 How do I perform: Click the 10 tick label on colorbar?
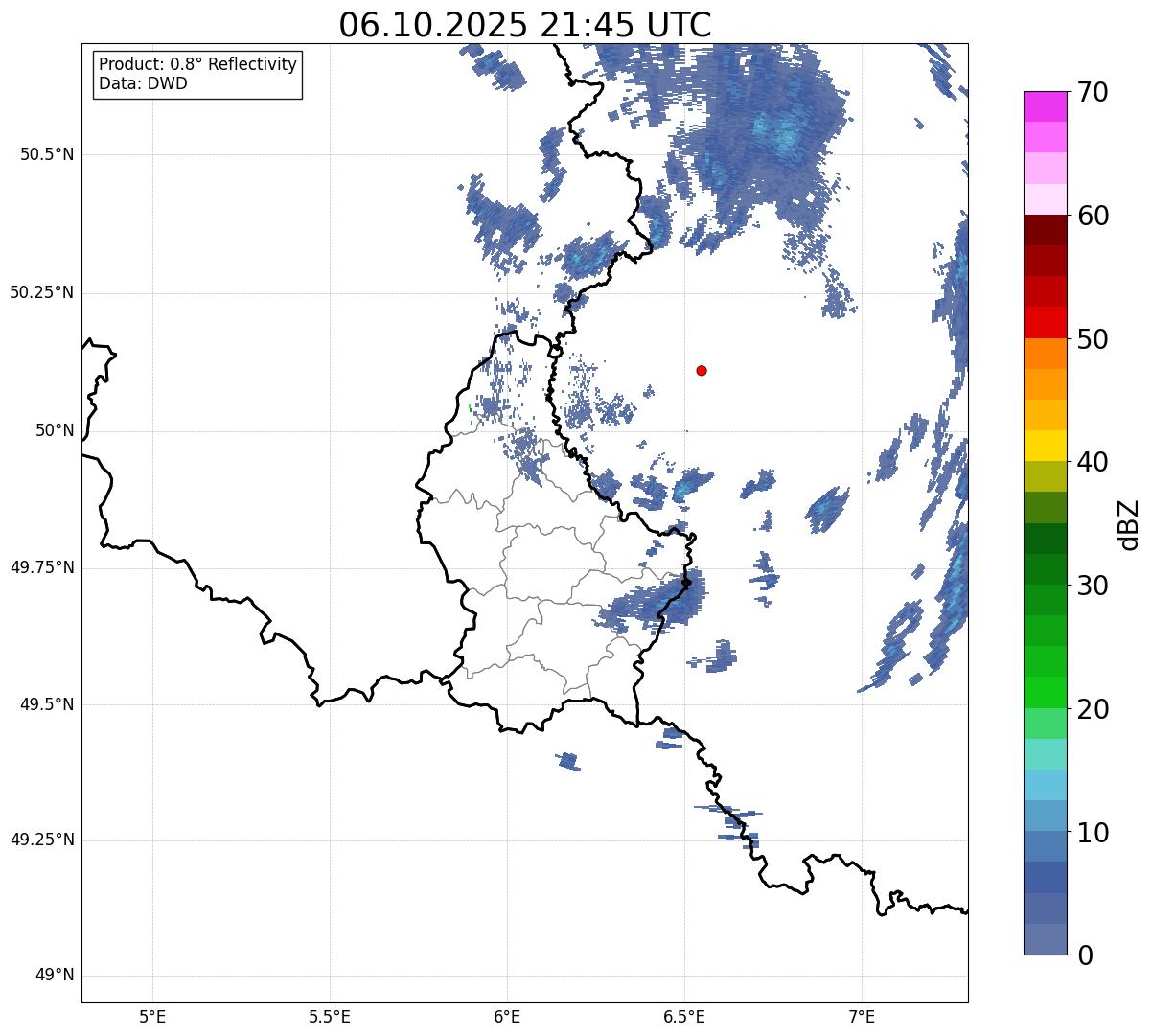(1093, 833)
